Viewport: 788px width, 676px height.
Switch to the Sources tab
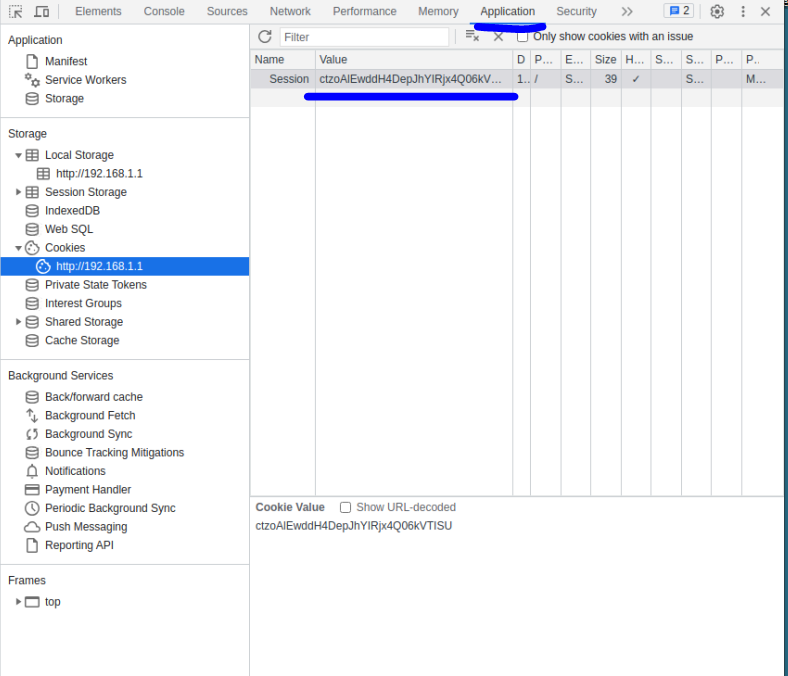[227, 11]
